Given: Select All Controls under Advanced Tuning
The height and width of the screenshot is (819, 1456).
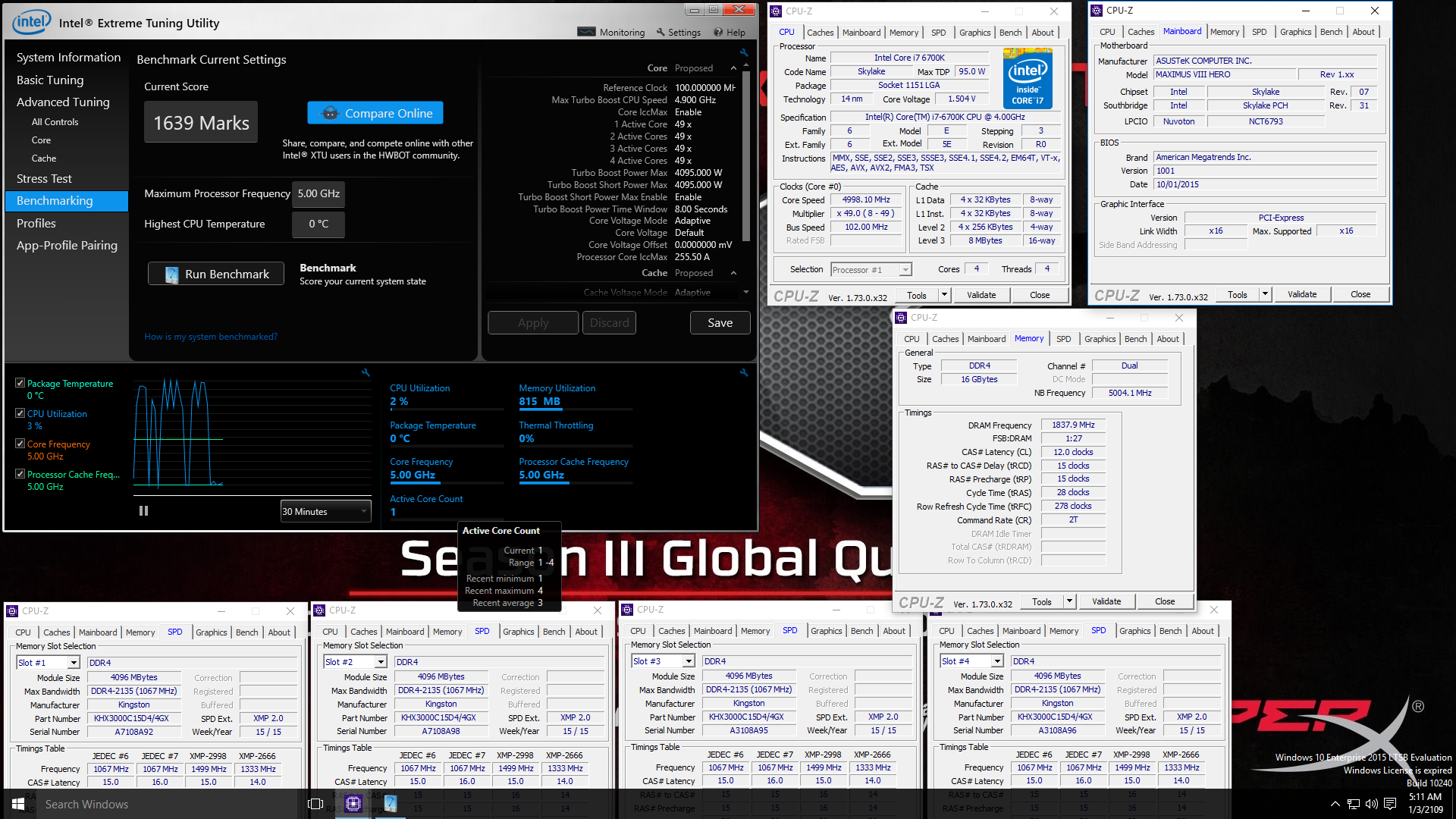Looking at the screenshot, I should tap(55, 122).
